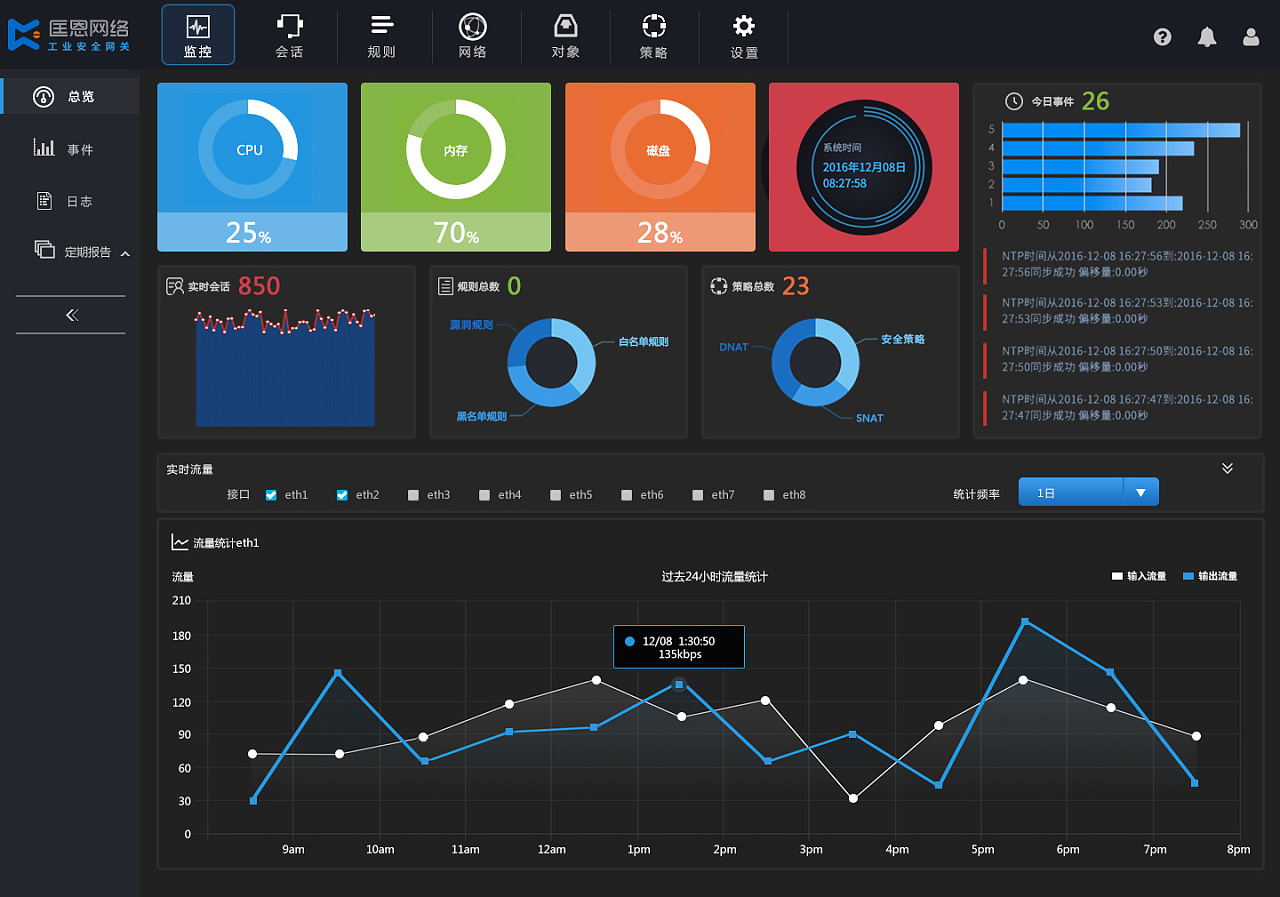The image size is (1280, 897).
Task: Click the highlighted 135kbps data point
Action: point(679,684)
